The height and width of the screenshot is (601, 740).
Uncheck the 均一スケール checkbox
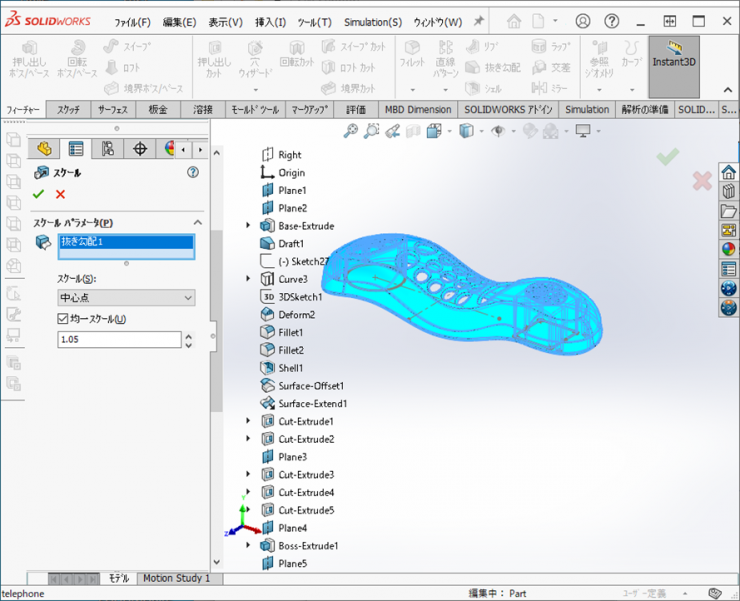[x=63, y=319]
